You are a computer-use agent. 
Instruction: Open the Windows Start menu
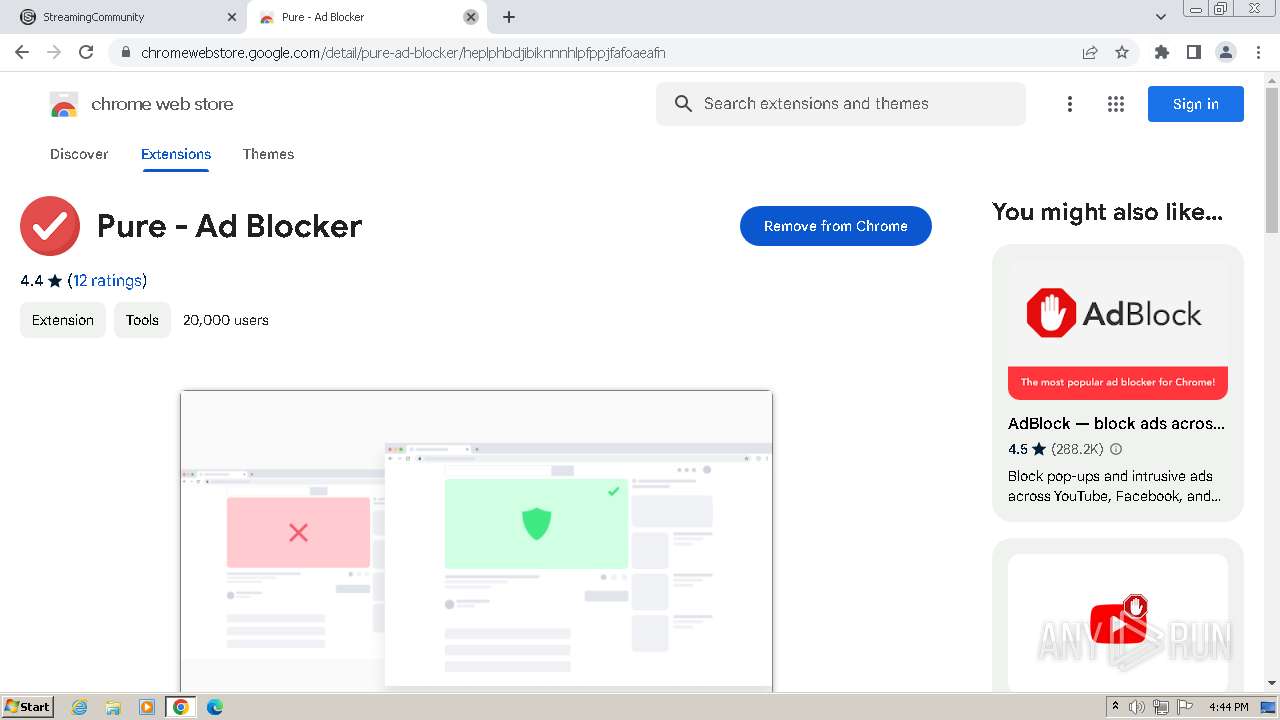tap(28, 707)
